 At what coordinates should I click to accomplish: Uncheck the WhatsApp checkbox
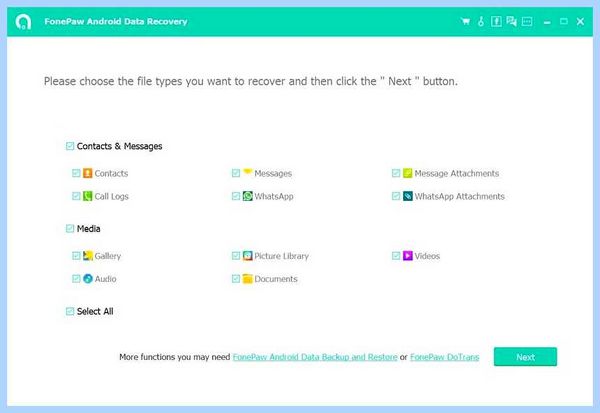(x=236, y=196)
